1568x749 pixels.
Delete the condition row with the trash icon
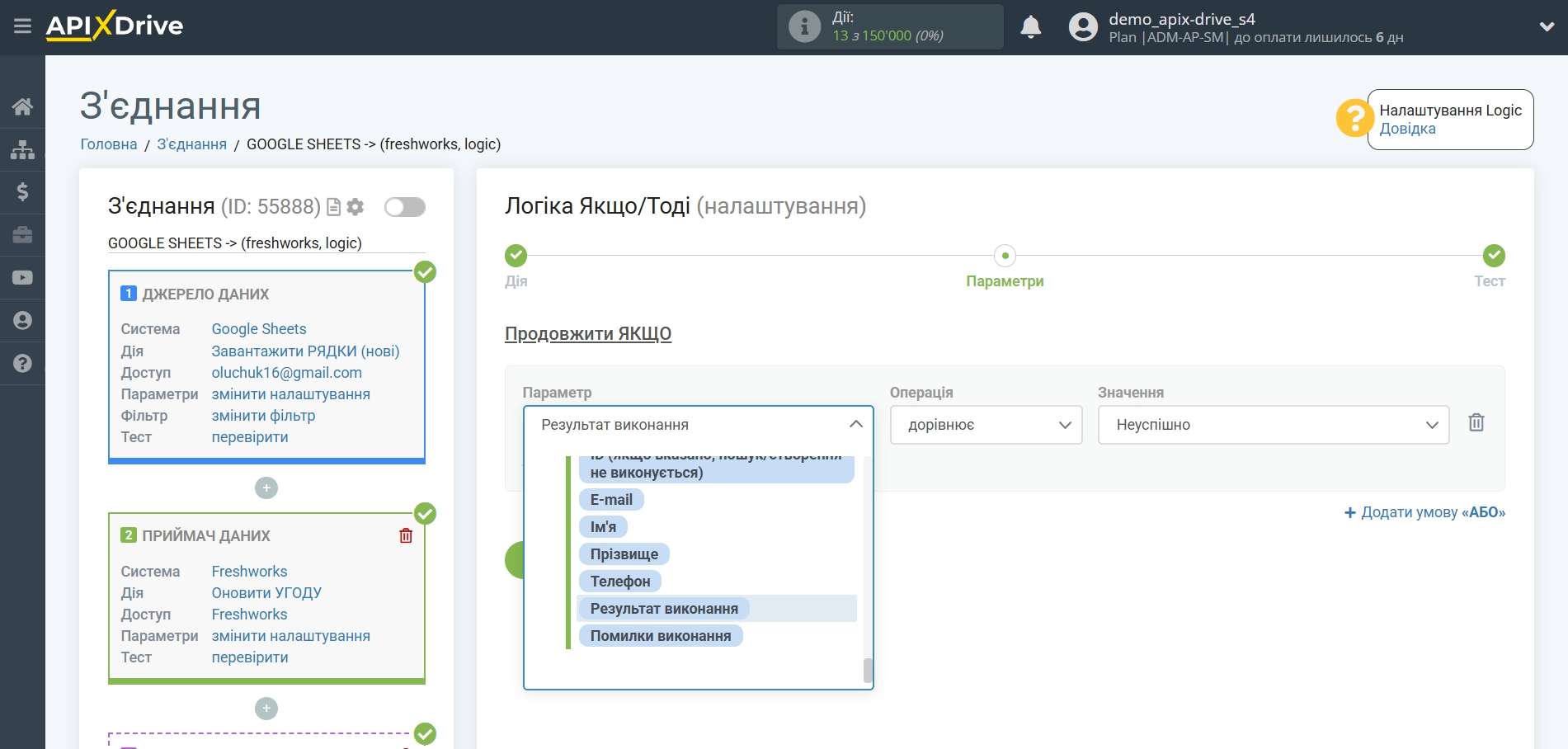[1476, 423]
